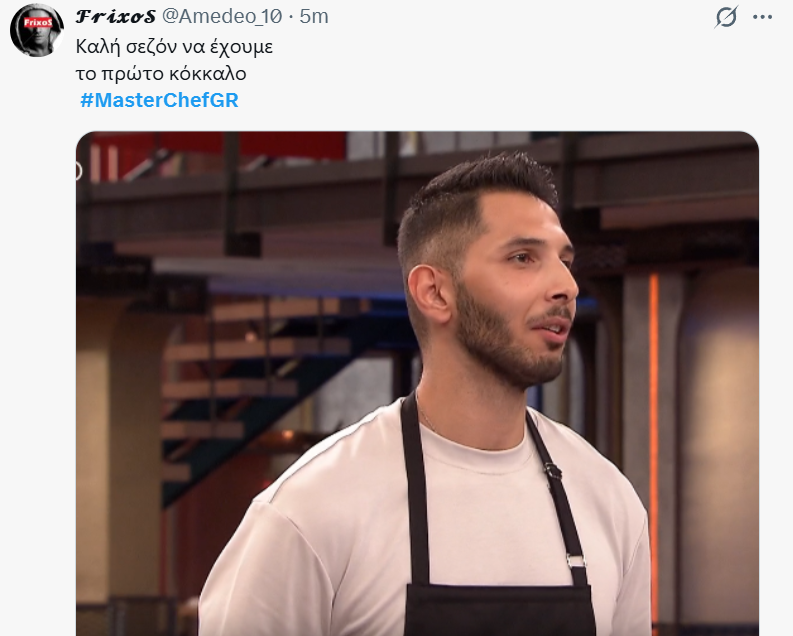Open the FrixoS display name profile link

pyautogui.click(x=116, y=17)
